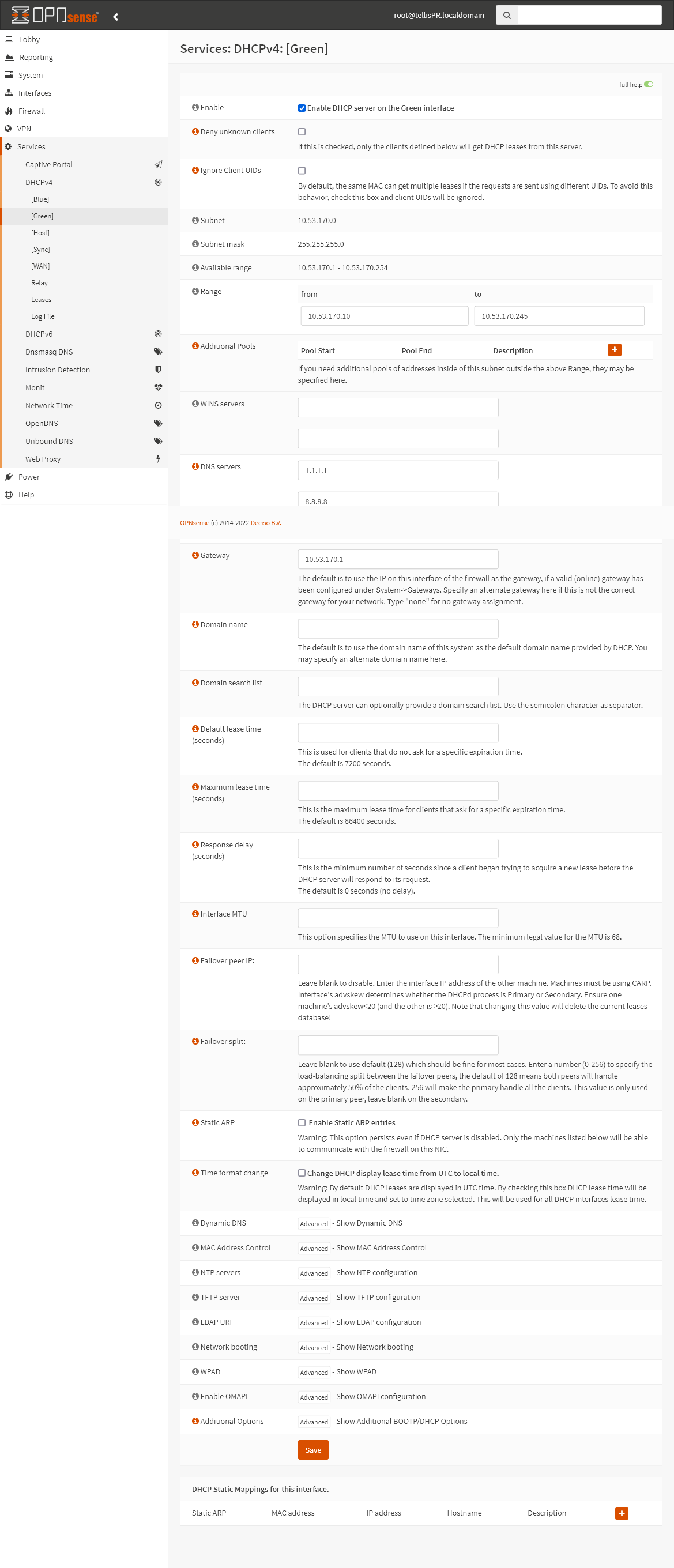The height and width of the screenshot is (1568, 674).
Task: Click the Network Time clock icon
Action: [159, 405]
